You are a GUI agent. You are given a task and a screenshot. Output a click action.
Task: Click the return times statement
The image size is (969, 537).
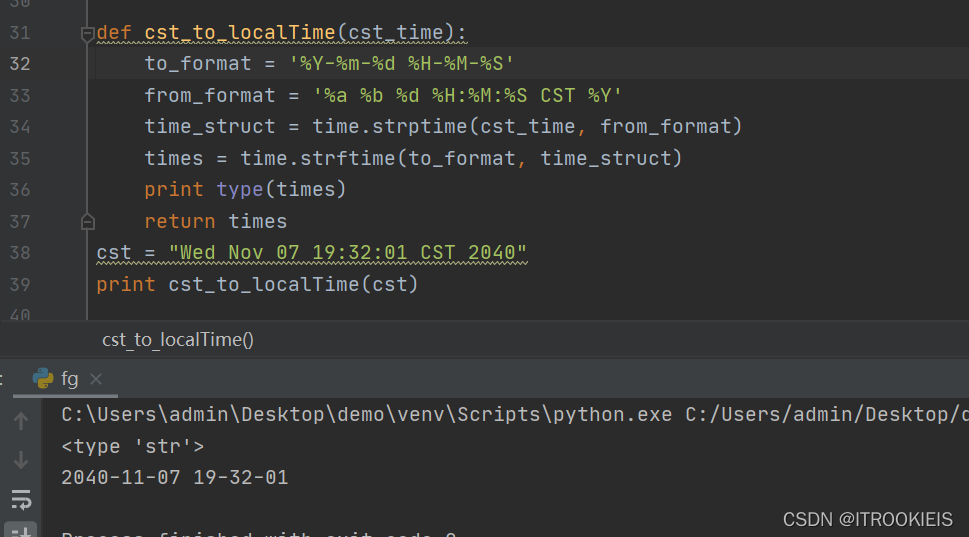[x=216, y=222]
